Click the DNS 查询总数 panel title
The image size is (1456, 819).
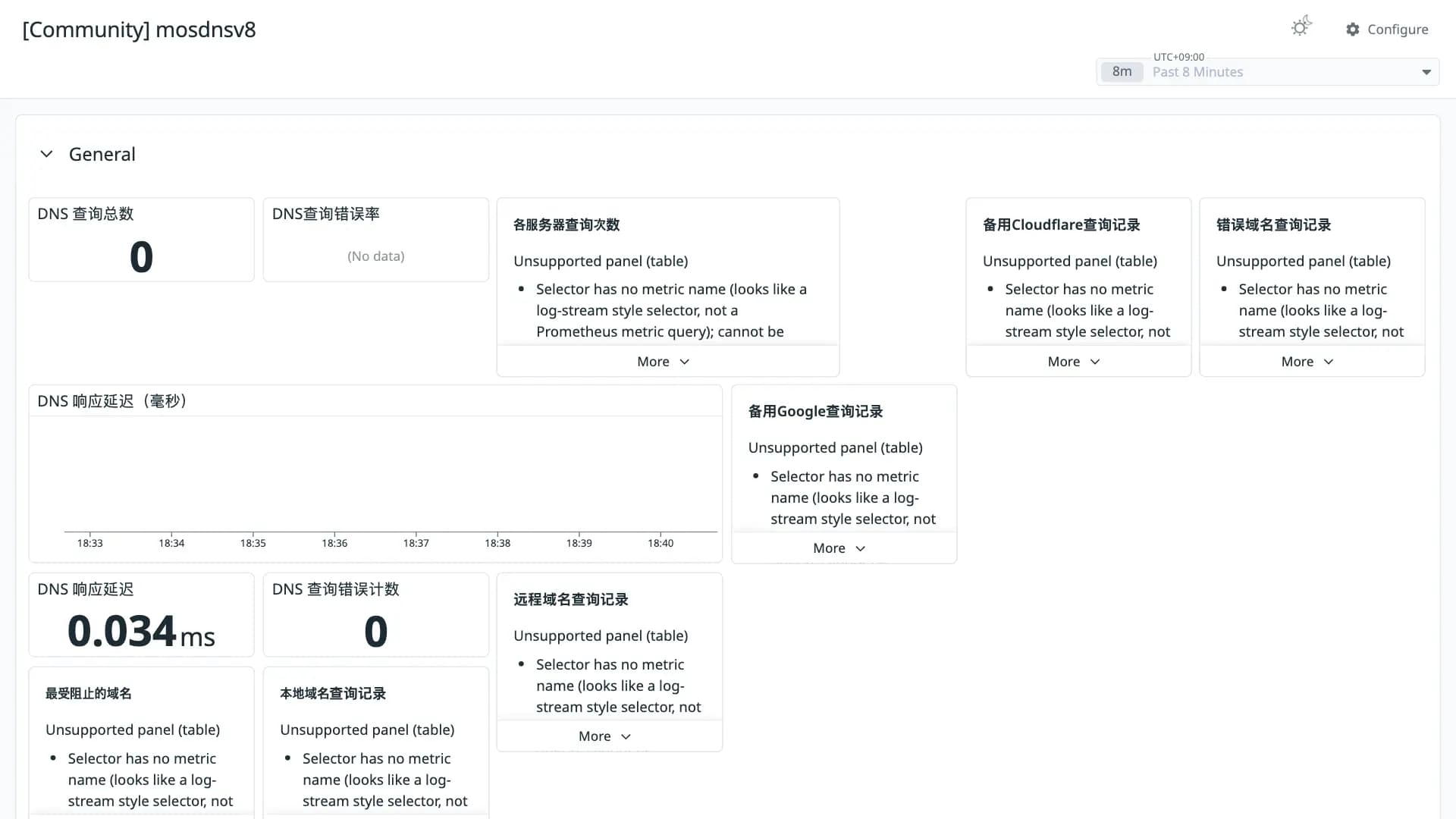[x=86, y=214]
